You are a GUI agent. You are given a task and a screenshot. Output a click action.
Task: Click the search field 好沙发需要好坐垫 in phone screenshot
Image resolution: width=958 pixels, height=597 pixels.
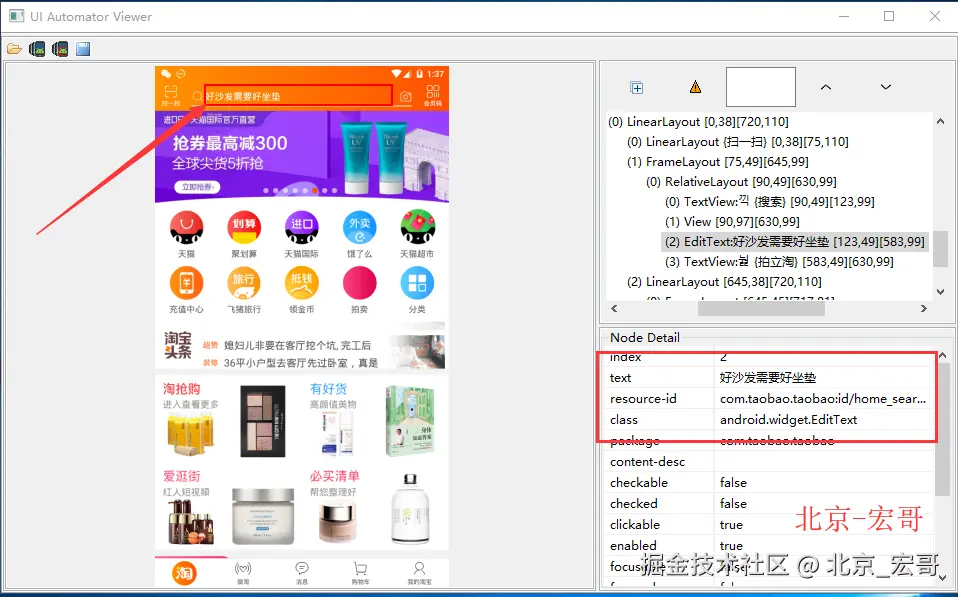coord(298,96)
